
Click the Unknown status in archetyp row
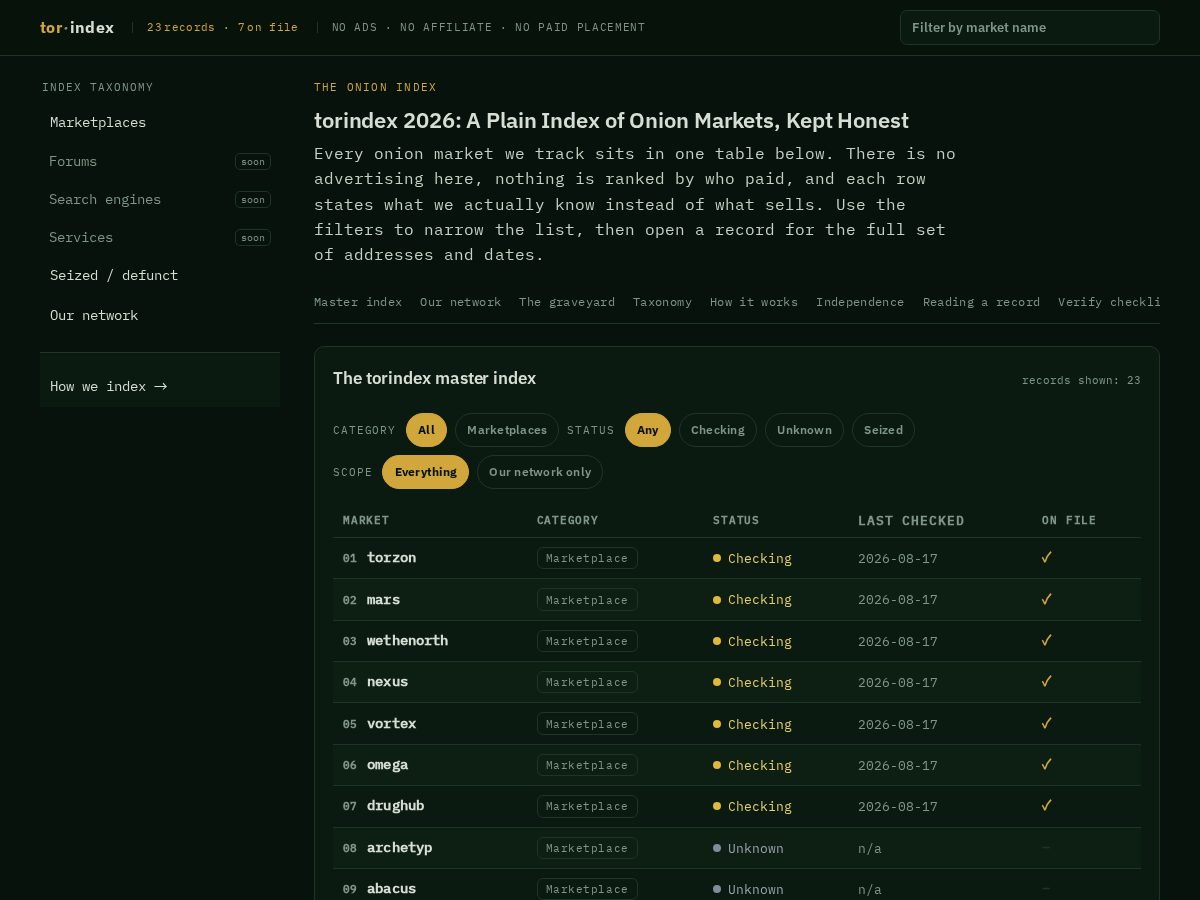click(x=748, y=848)
